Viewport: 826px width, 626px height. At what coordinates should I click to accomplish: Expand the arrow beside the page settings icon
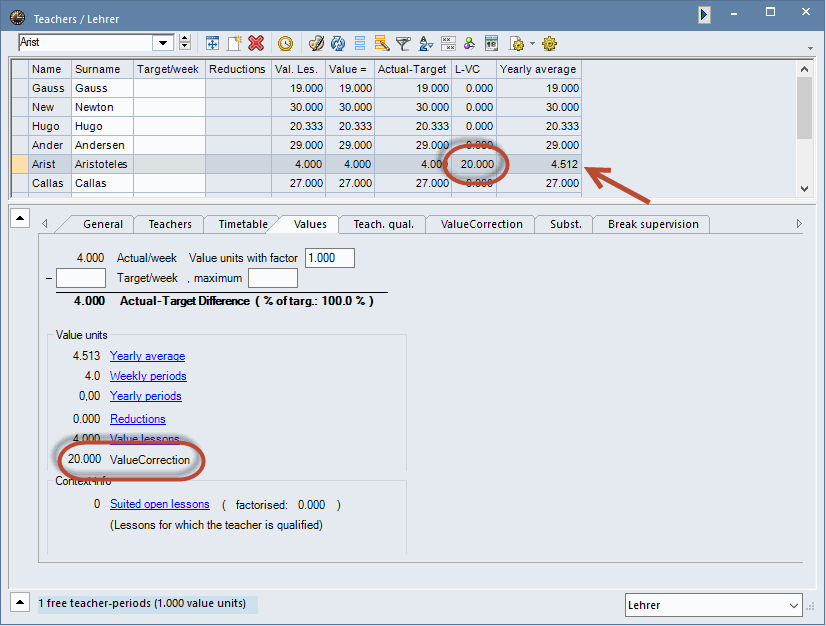[532, 43]
